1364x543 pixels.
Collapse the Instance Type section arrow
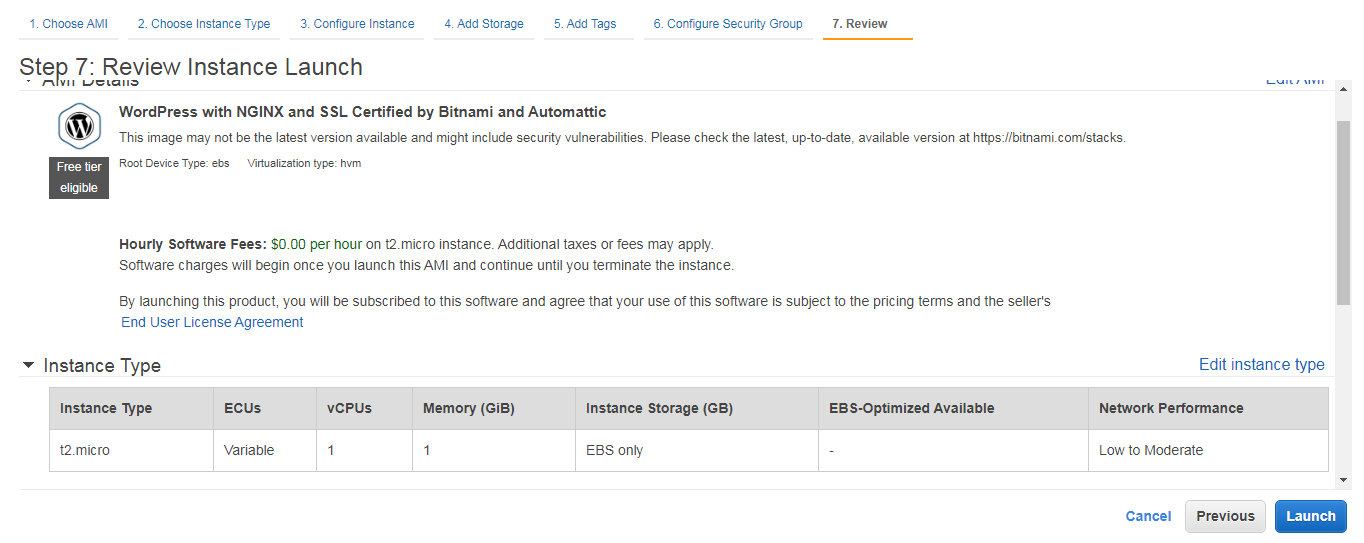click(28, 366)
